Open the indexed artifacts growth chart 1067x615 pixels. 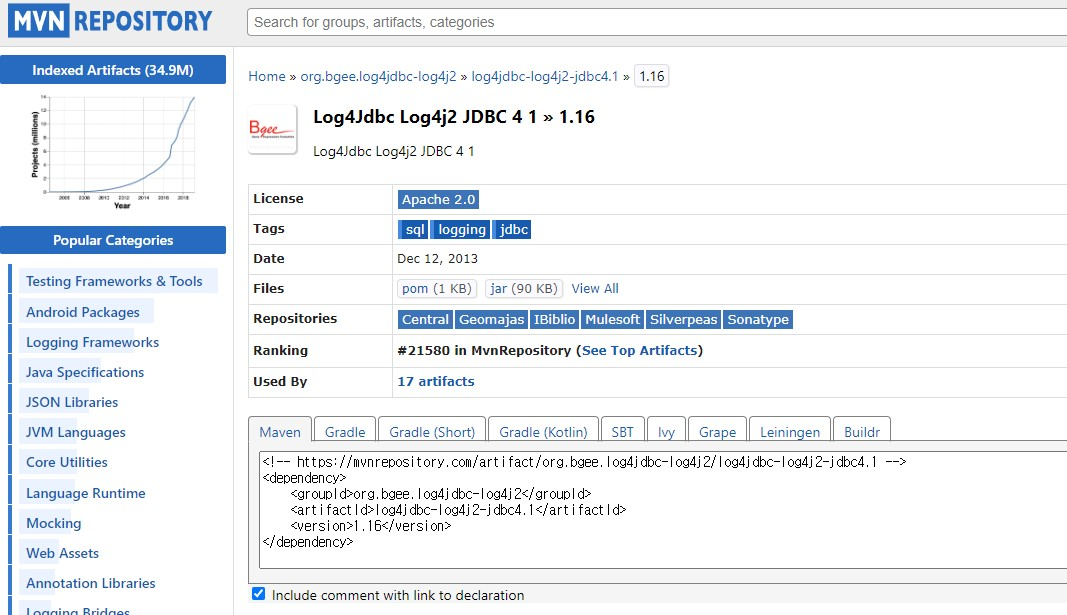113,152
